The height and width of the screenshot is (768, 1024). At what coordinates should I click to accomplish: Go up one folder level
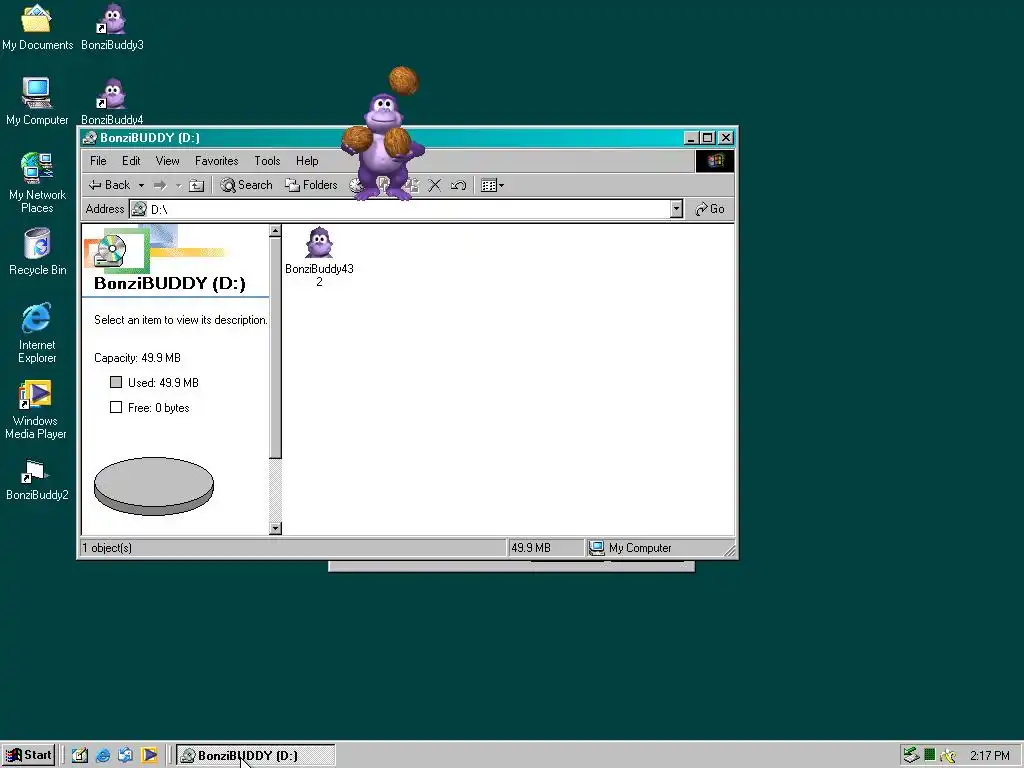point(197,185)
